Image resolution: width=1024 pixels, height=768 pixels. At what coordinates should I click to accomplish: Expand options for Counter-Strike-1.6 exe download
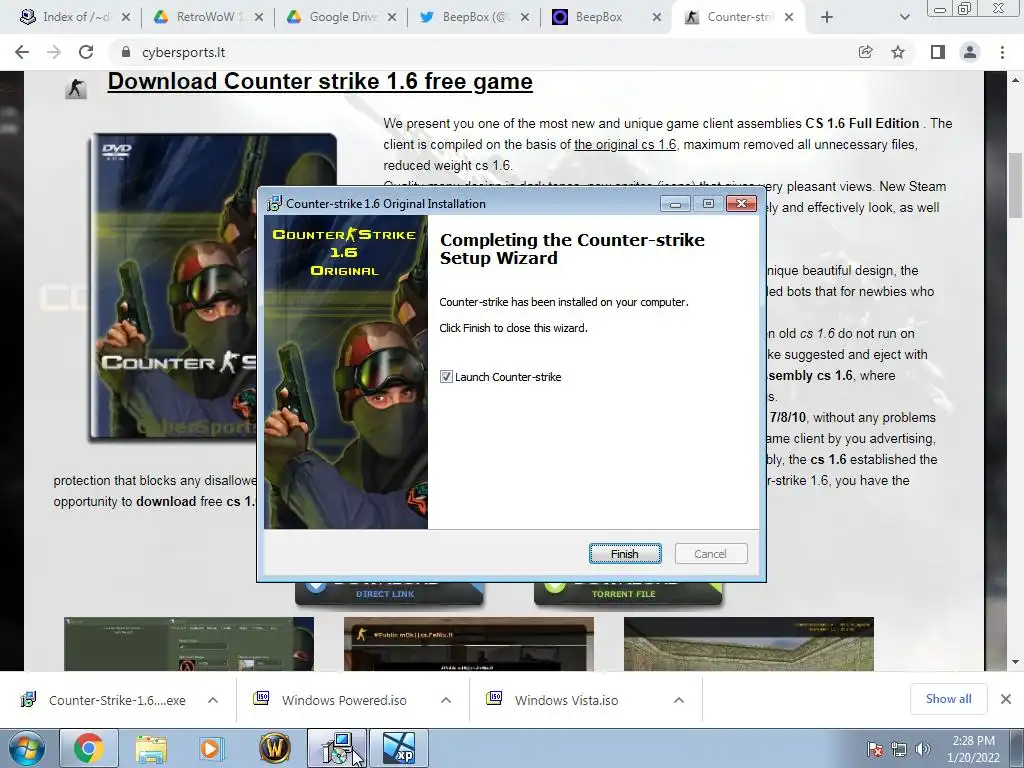(x=213, y=700)
